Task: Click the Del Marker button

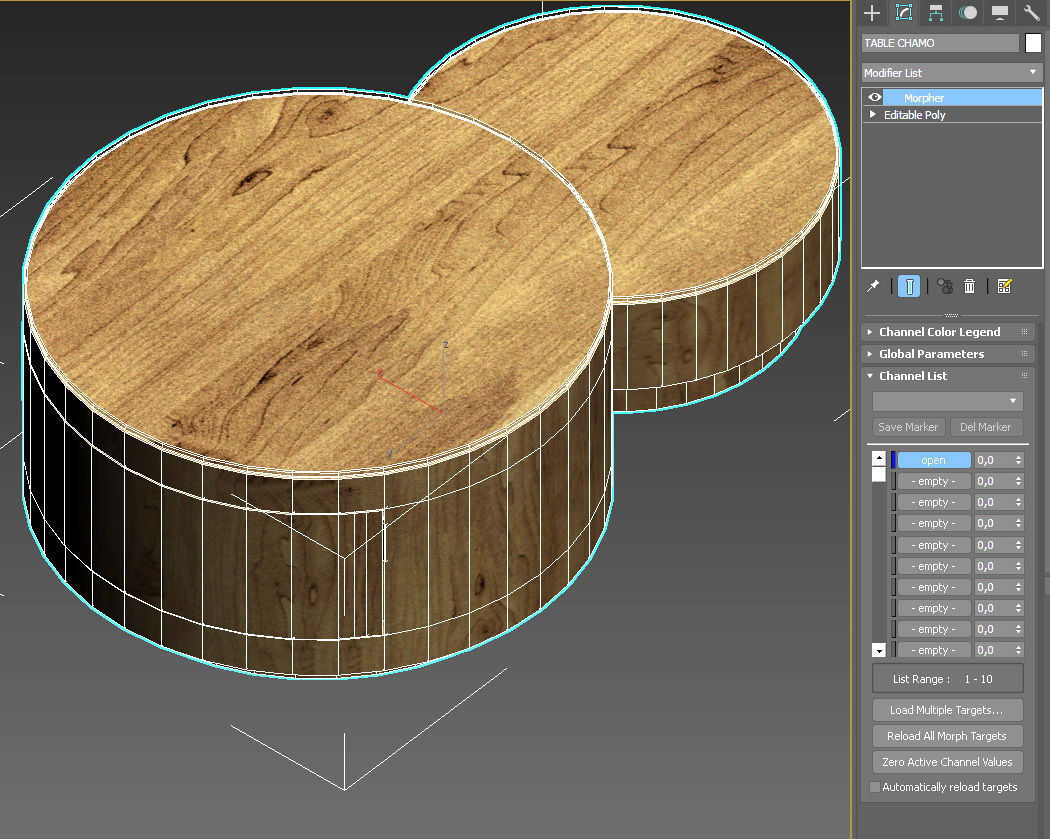Action: pyautogui.click(x=985, y=427)
